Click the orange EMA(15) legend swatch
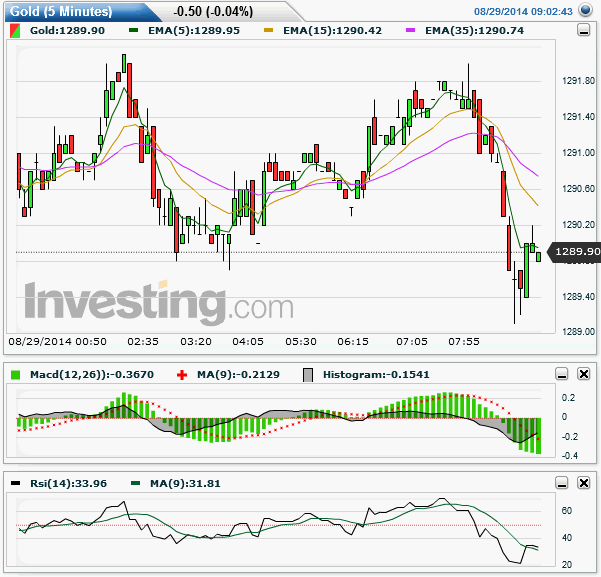Image resolution: width=601 pixels, height=577 pixels. [269, 30]
